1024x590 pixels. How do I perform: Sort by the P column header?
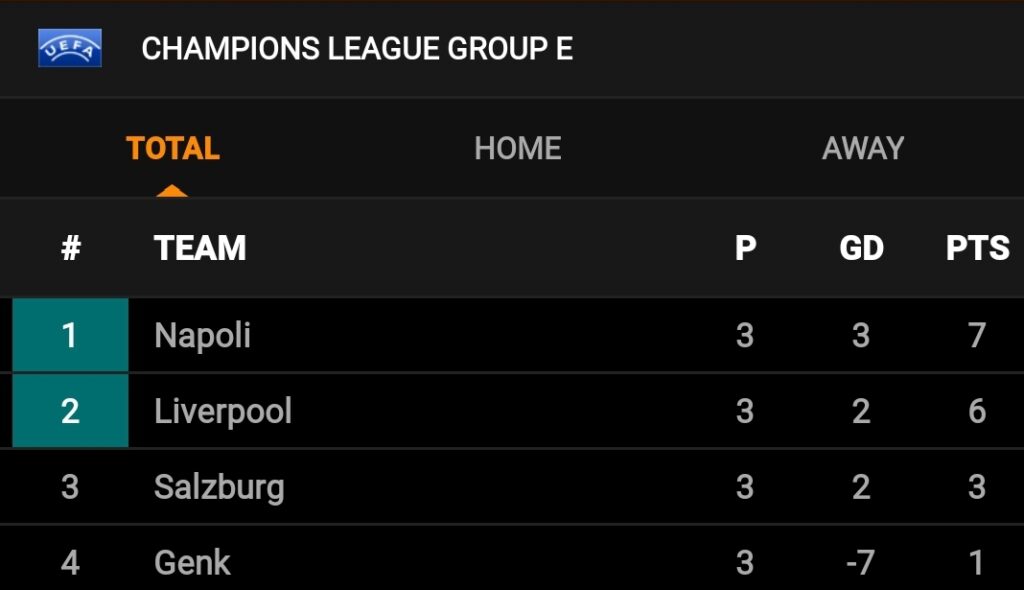click(745, 248)
